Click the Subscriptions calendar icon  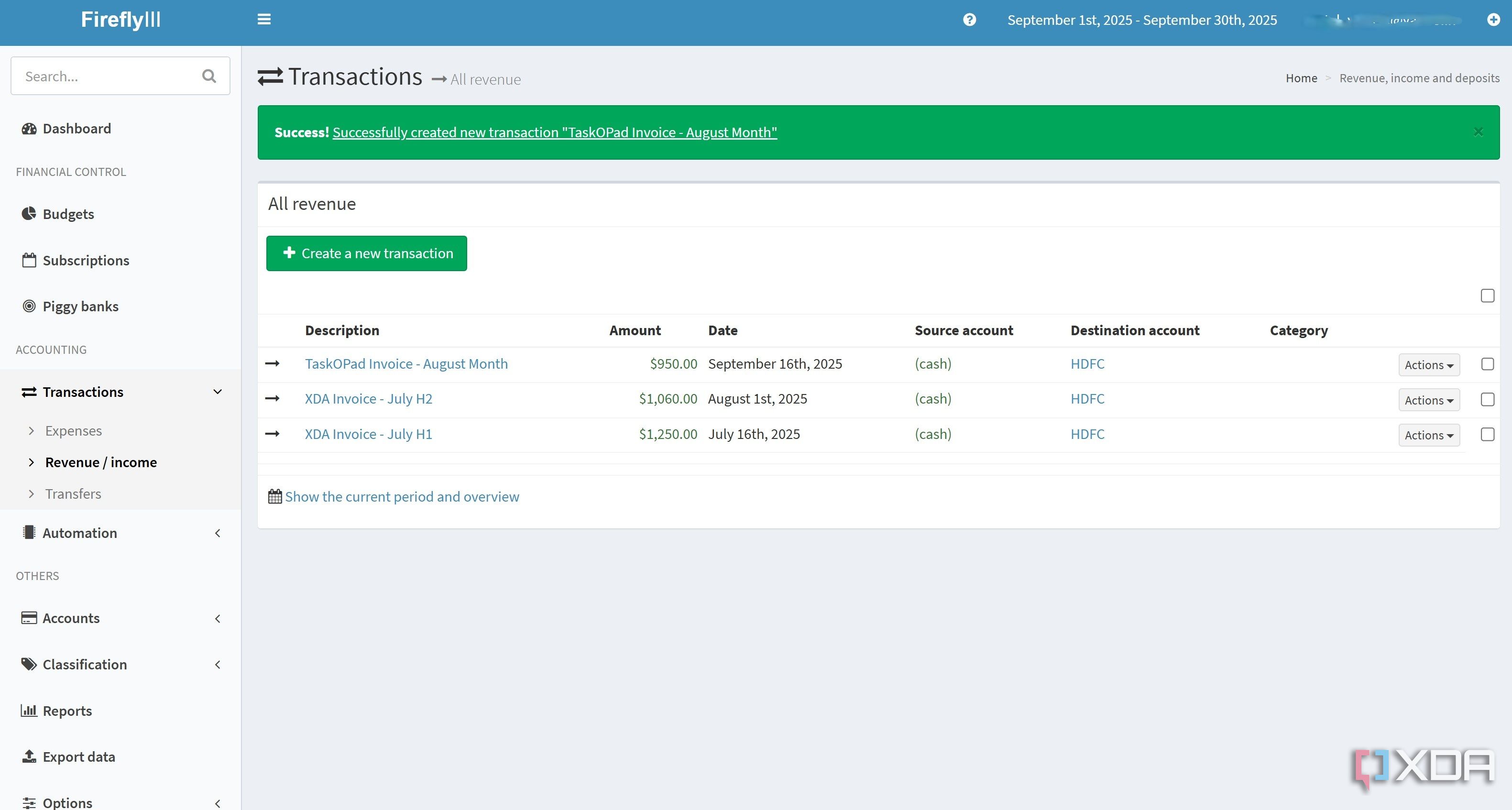(29, 260)
